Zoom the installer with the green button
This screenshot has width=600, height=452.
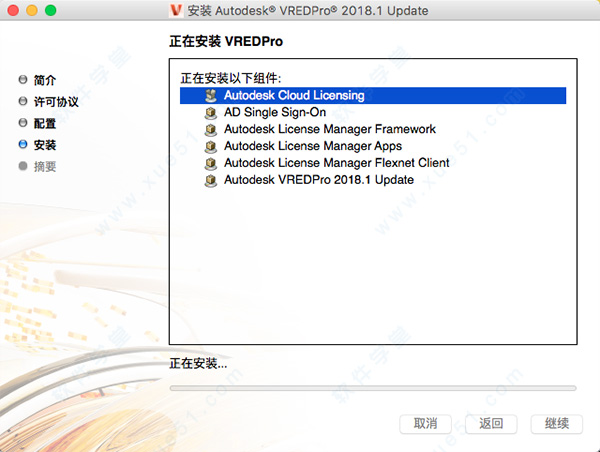tap(51, 10)
